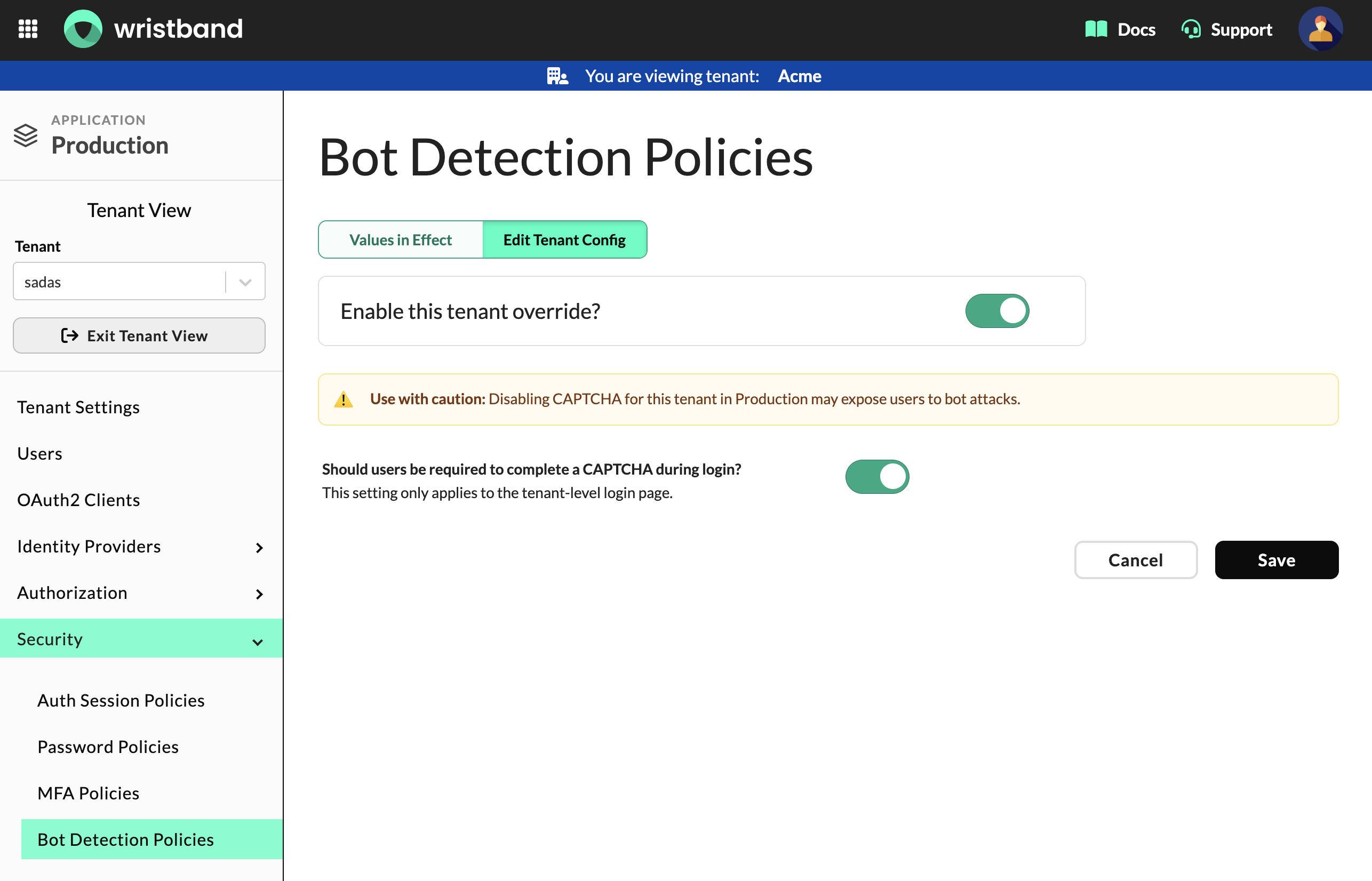Save the bot detection config
The height and width of the screenshot is (881, 1372).
1277,560
